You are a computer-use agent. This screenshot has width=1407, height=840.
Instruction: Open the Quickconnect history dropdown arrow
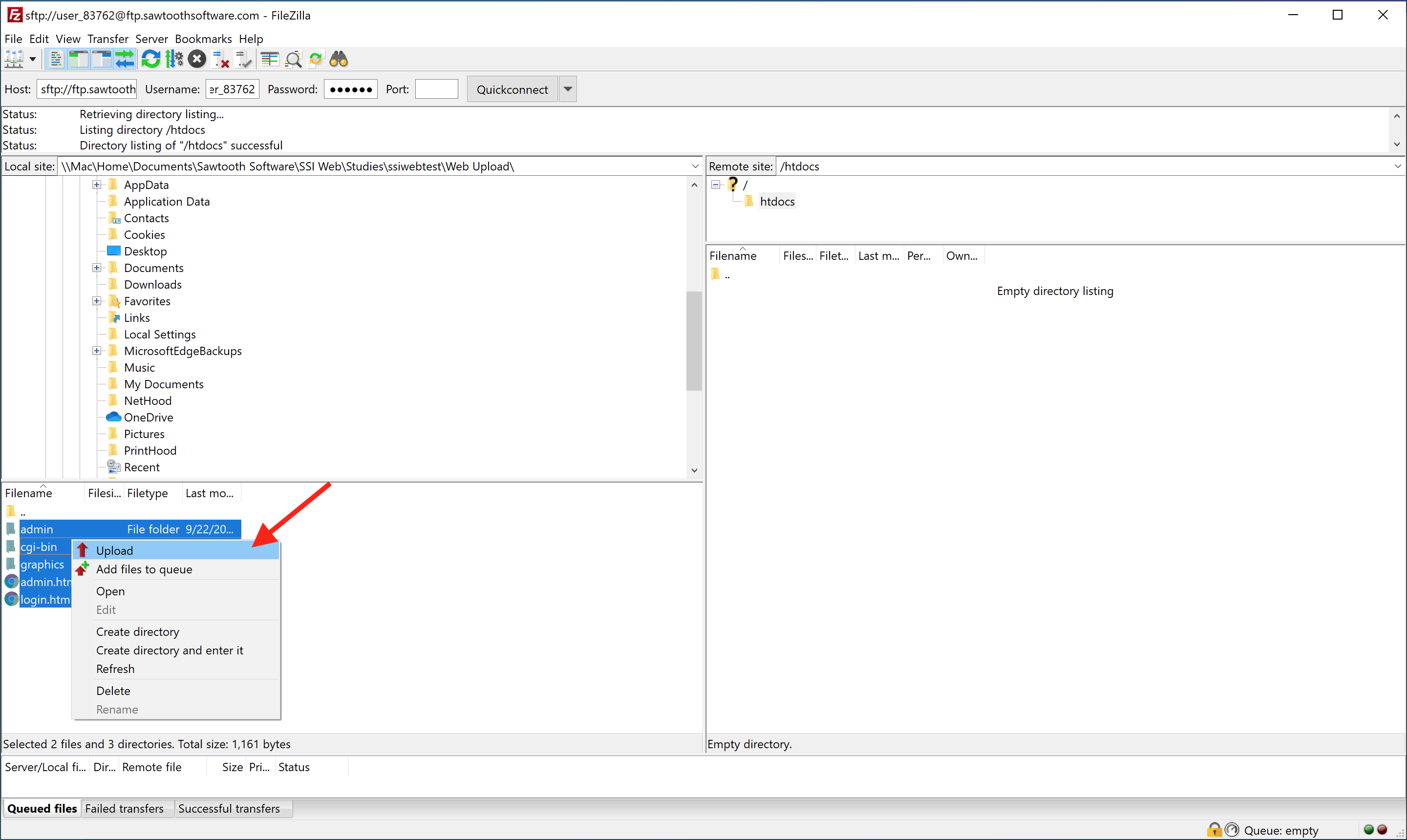(568, 89)
